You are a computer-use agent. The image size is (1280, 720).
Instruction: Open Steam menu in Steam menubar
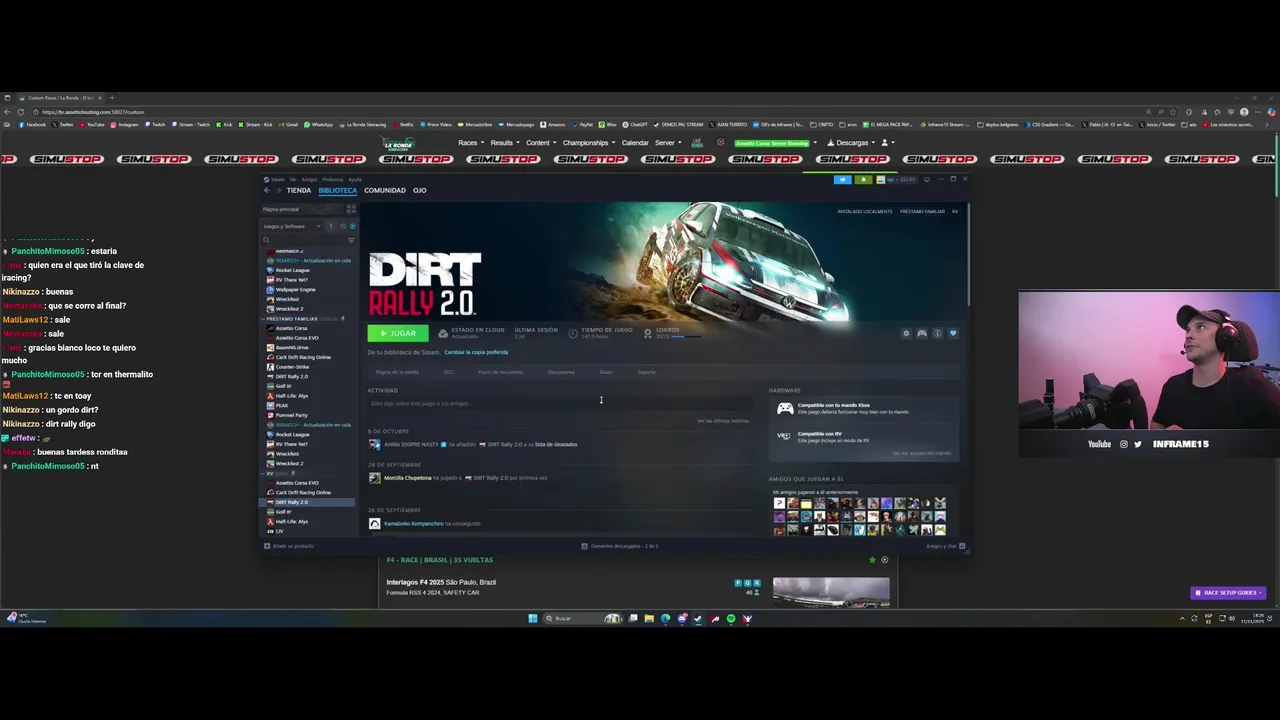pyautogui.click(x=279, y=179)
